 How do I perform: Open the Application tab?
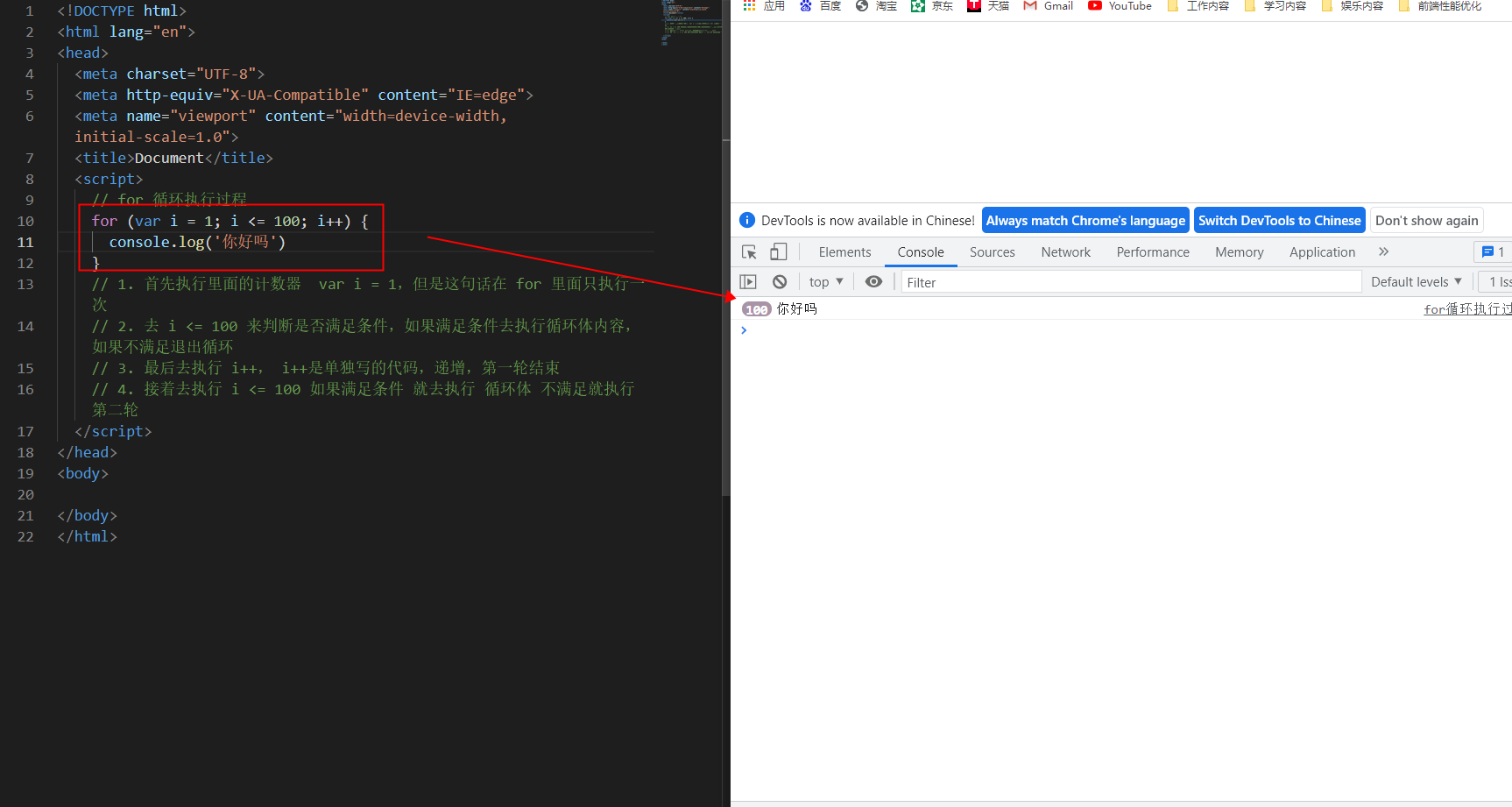[1323, 252]
